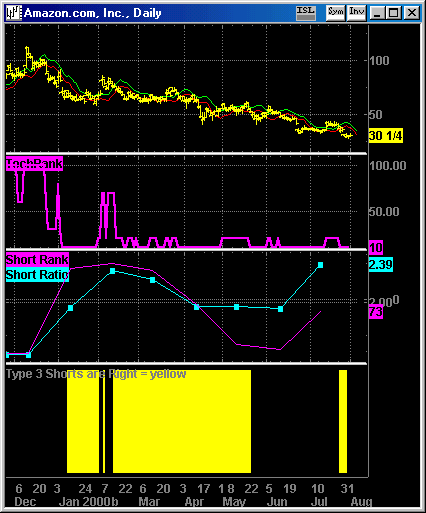Screen dimensions: 426x513
Task: Click the Amazon.com, Inc., Daily title text
Action: tap(93, 13)
